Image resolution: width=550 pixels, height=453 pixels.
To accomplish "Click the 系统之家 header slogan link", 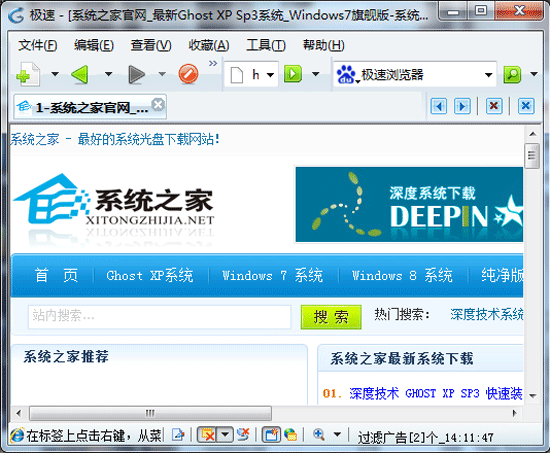I will (x=115, y=139).
